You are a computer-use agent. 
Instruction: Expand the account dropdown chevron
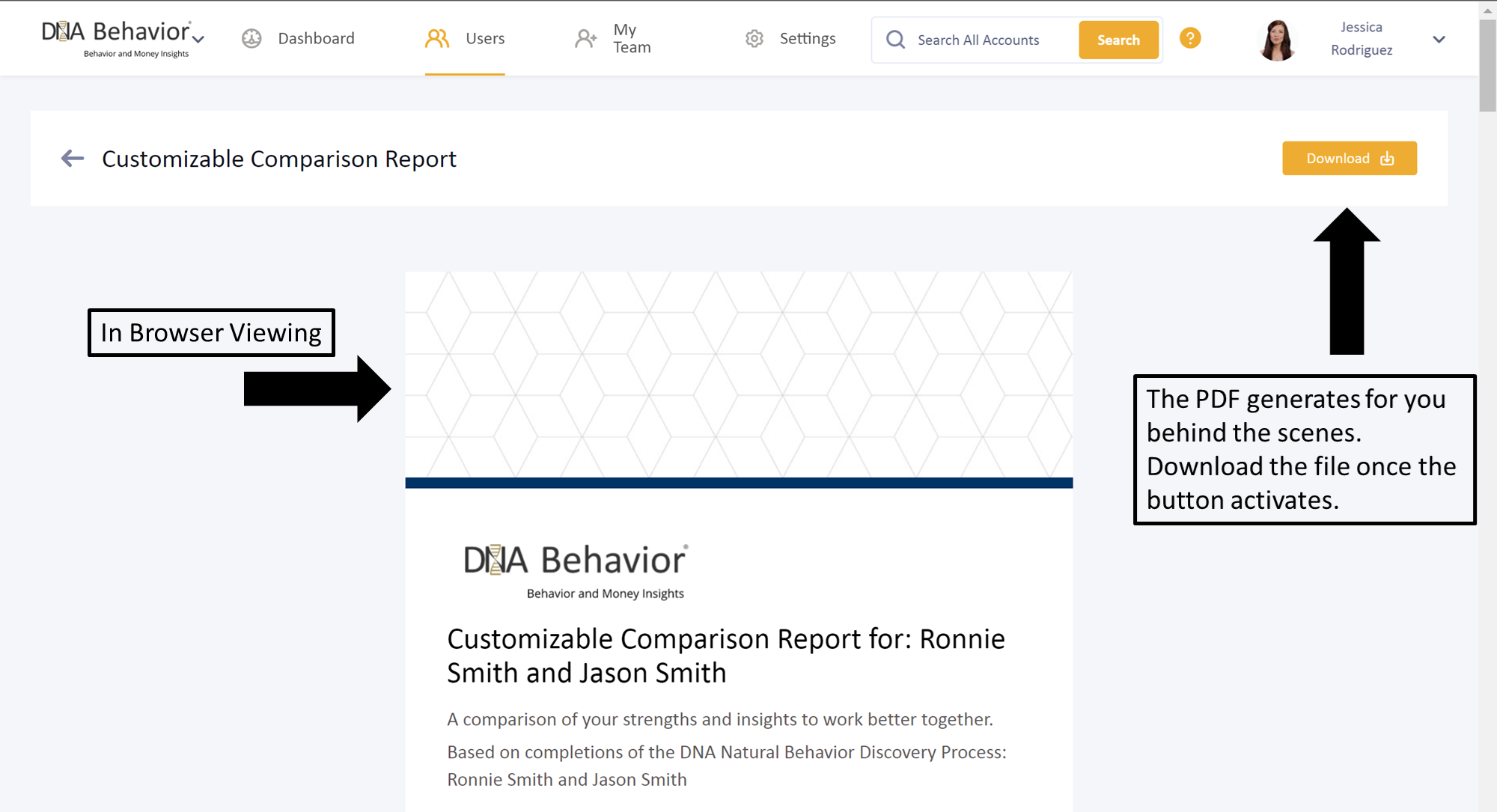click(1439, 39)
